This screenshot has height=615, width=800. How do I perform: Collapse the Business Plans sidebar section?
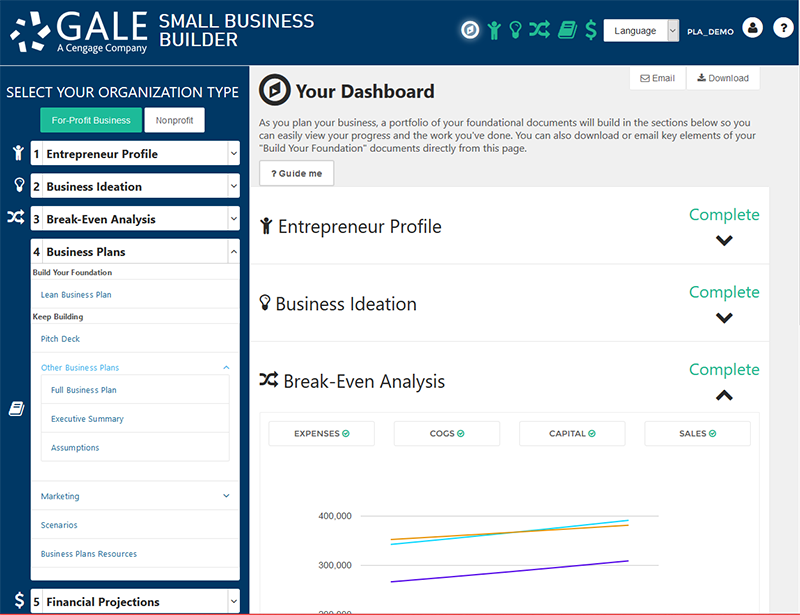pyautogui.click(x=135, y=252)
